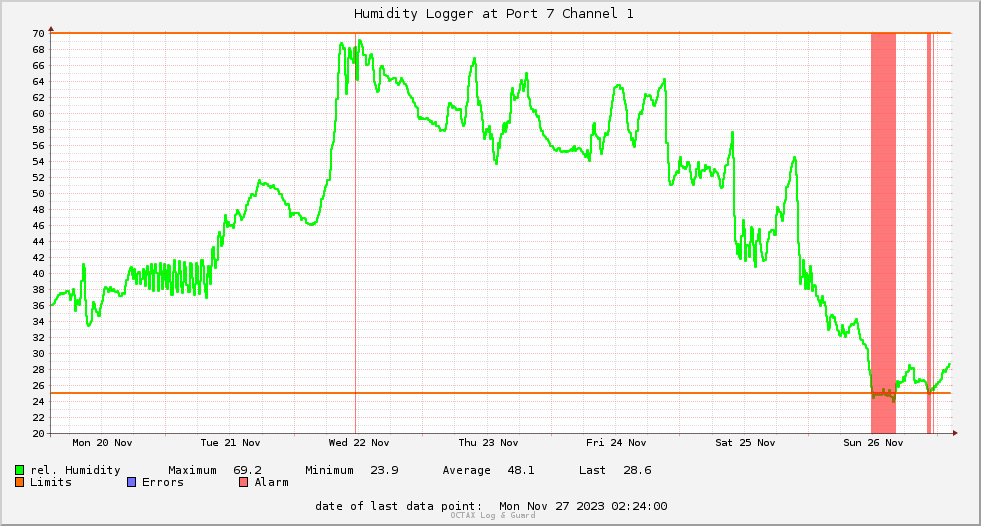Click the 'Tue 21 Nov' axis label
Viewport: 981px width, 526px height.
pos(230,443)
